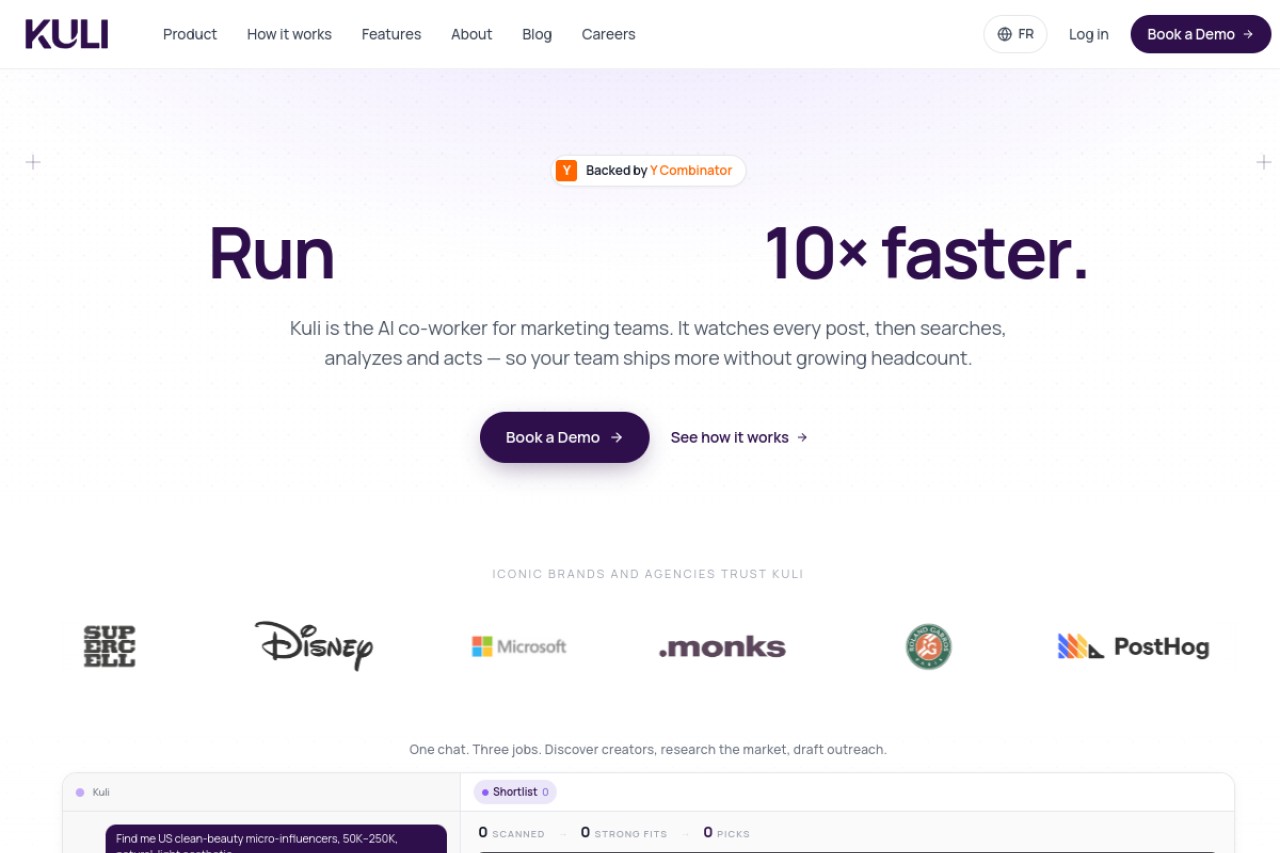Viewport: 1280px width, 853px height.
Task: Open the Careers link
Action: point(608,34)
